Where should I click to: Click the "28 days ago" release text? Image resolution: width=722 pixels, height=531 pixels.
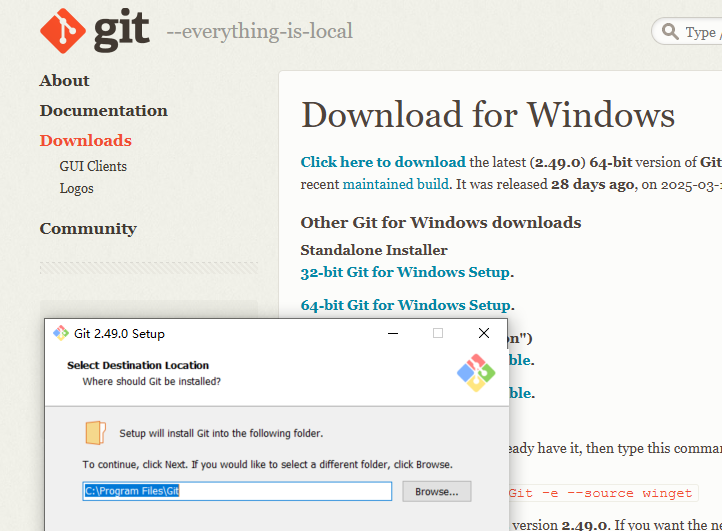point(592,184)
